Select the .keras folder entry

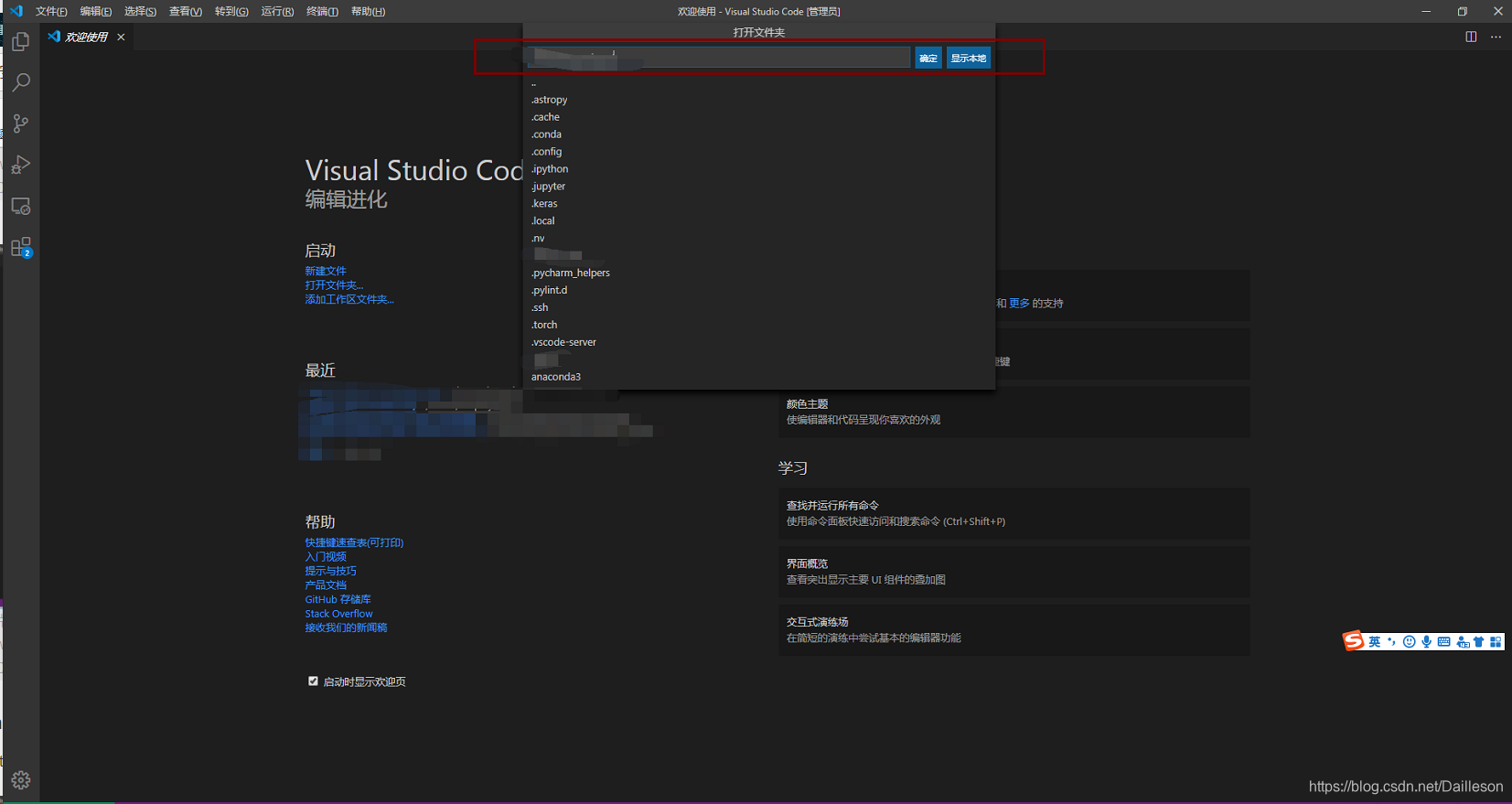[759, 204]
